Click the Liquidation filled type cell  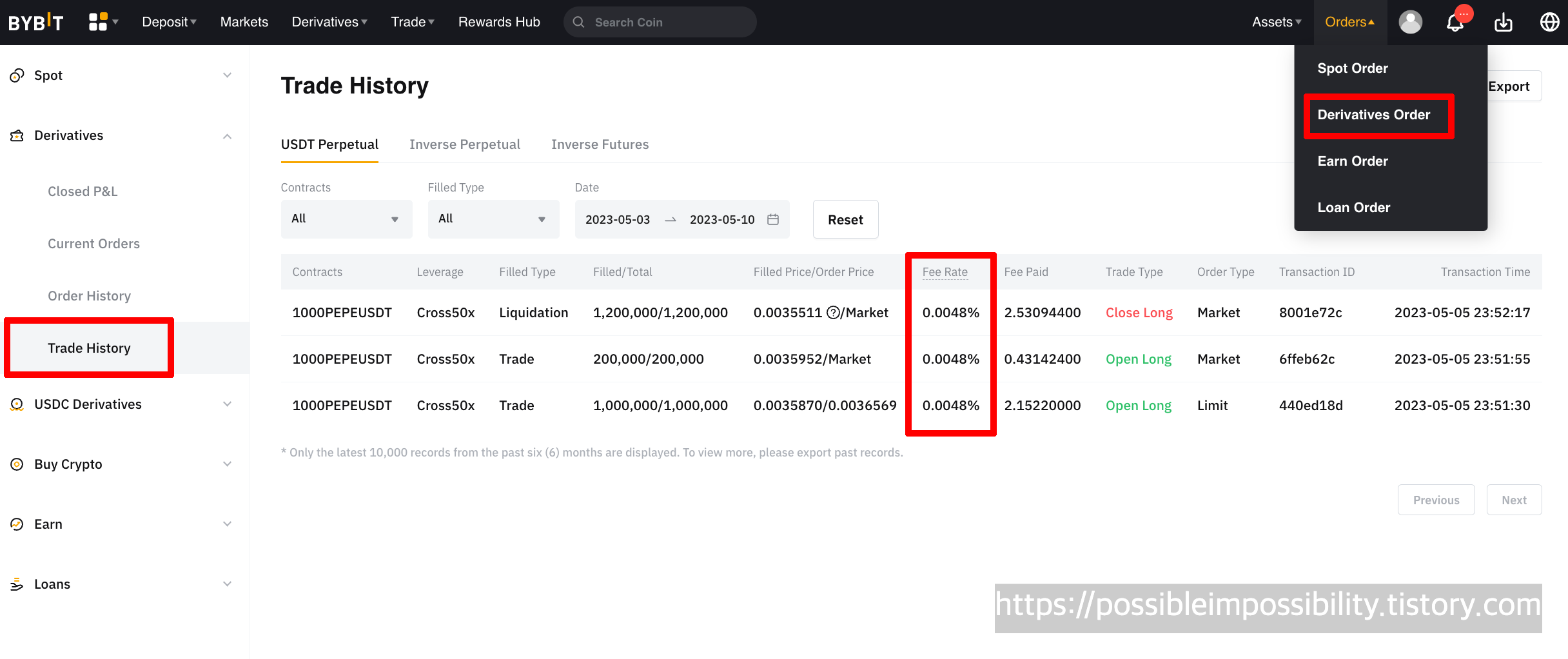pyautogui.click(x=533, y=313)
